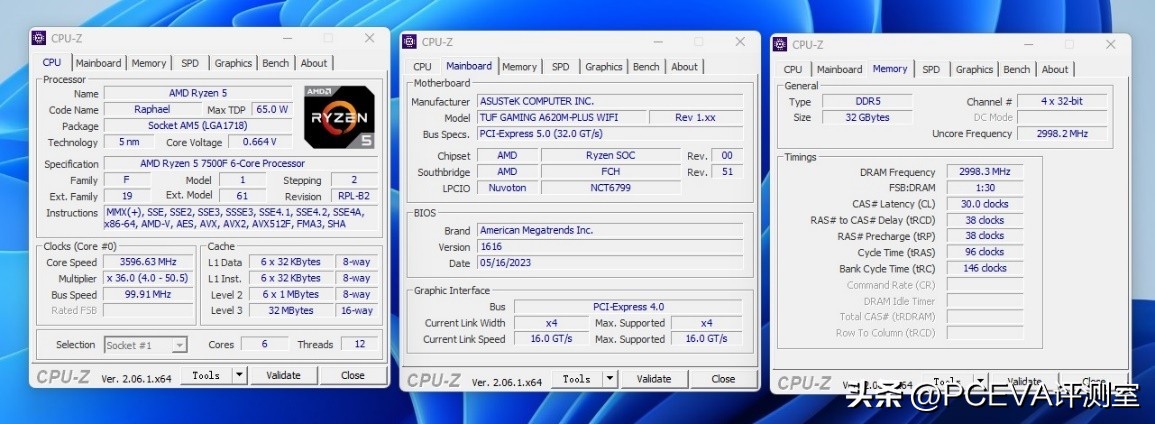The width and height of the screenshot is (1155, 424).
Task: Click the CPU-Z icon in left window title bar
Action: pos(39,38)
